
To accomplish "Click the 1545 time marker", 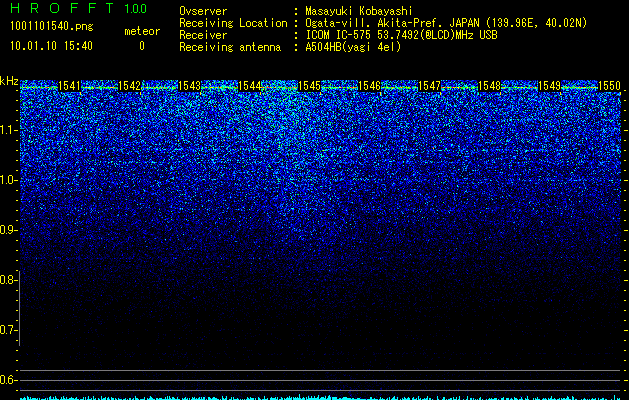I will pyautogui.click(x=310, y=86).
